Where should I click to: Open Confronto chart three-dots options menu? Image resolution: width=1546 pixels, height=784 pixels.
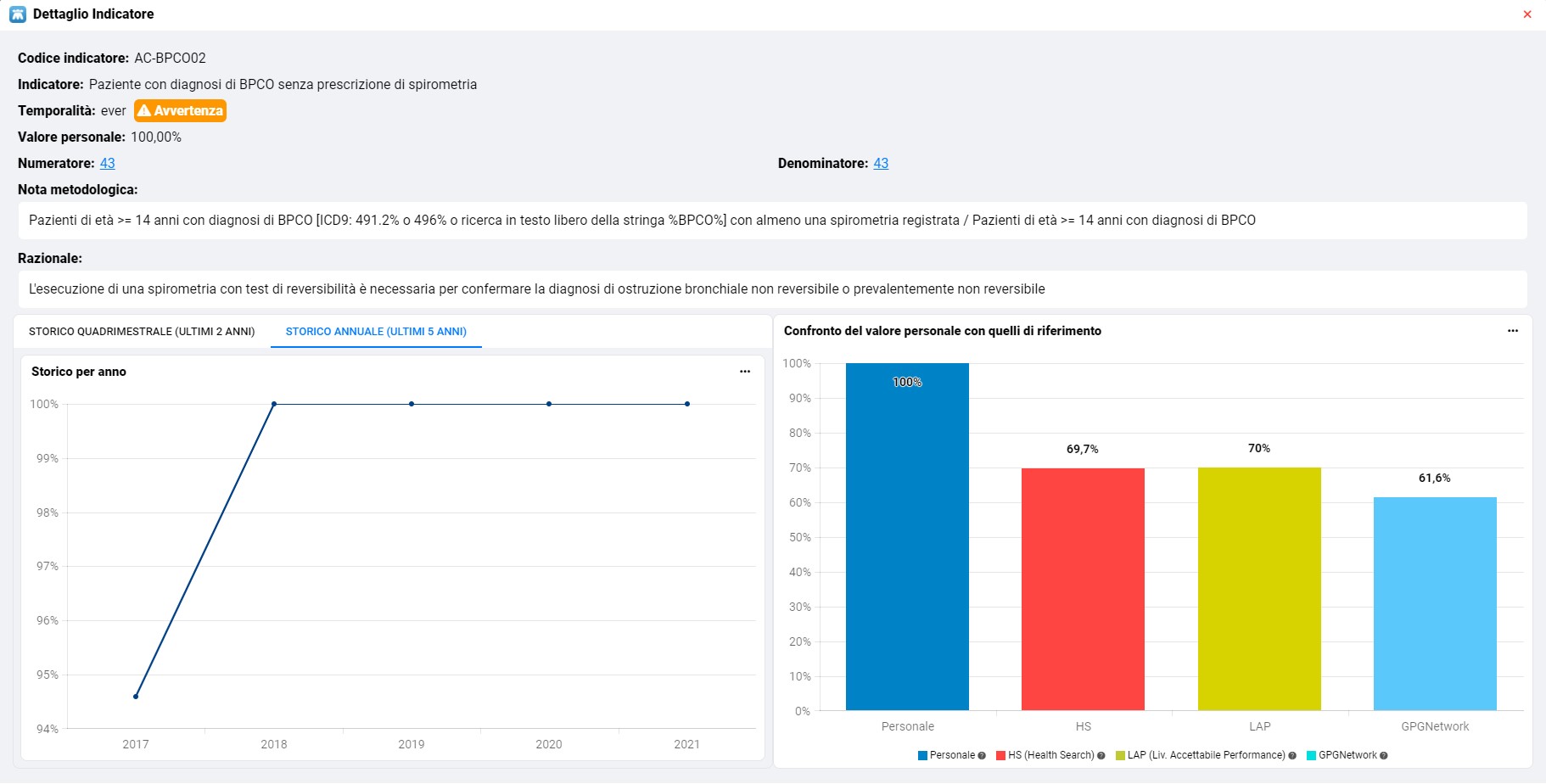pos(1512,331)
